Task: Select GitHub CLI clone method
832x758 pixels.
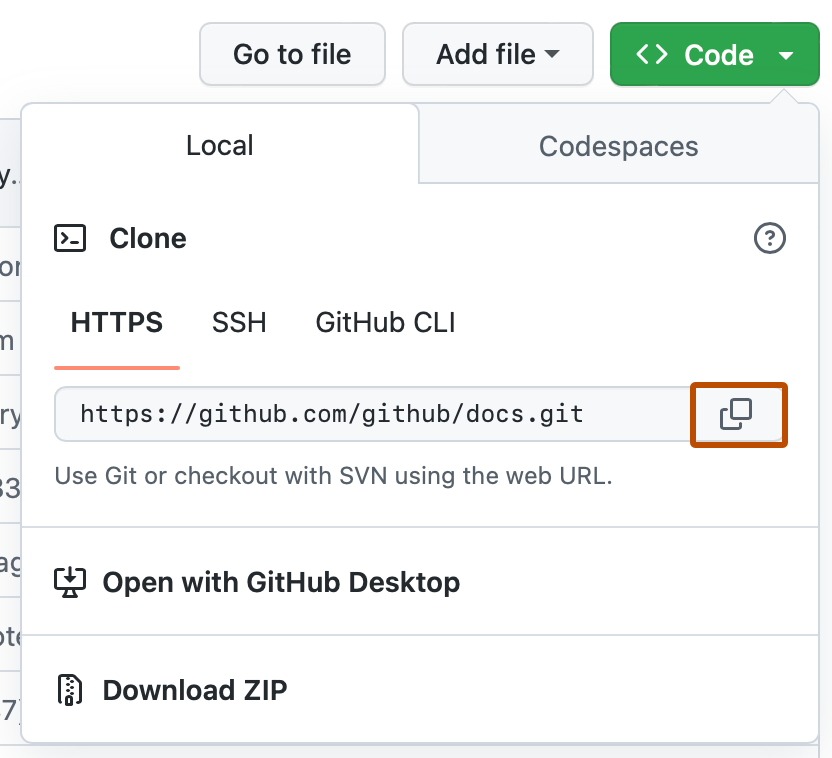Action: coord(384,322)
